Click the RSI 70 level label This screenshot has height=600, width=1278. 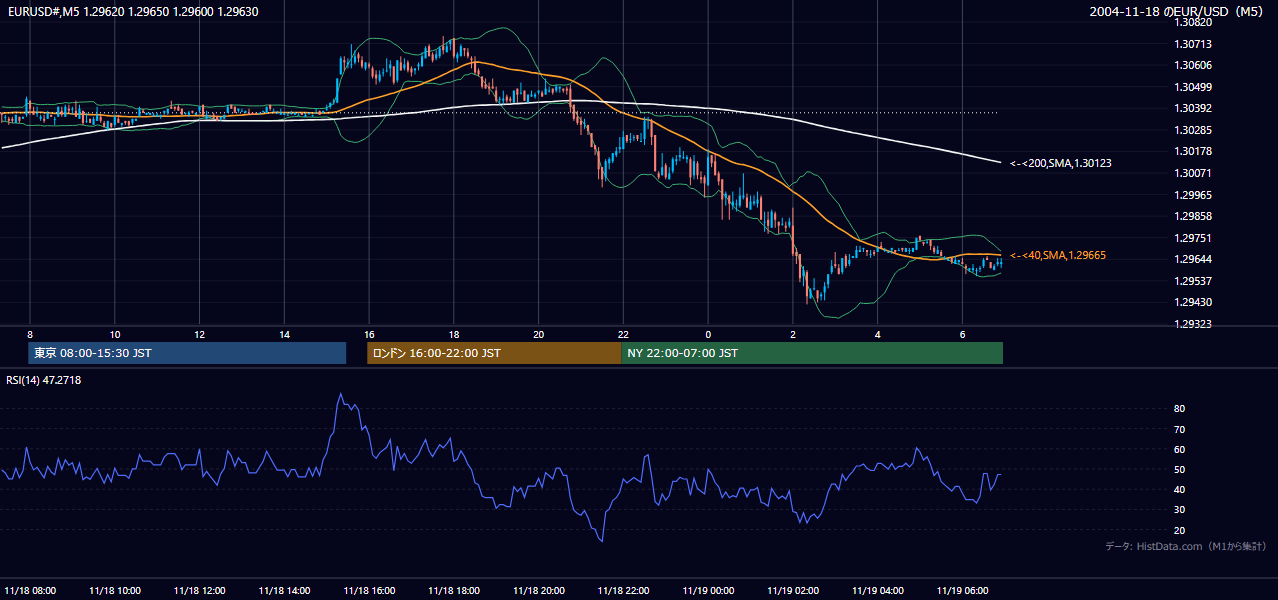click(1179, 429)
